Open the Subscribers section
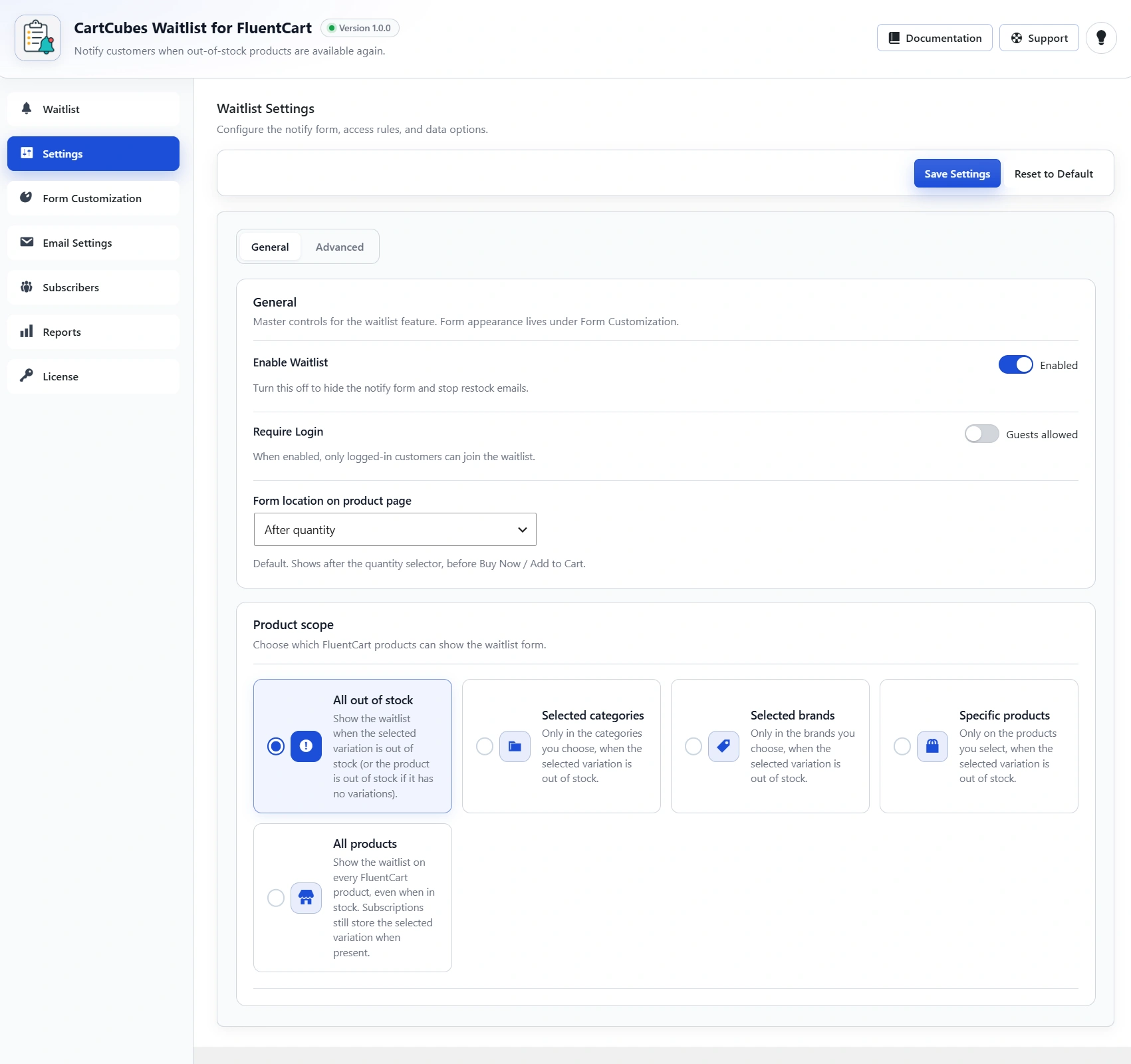 (x=93, y=287)
